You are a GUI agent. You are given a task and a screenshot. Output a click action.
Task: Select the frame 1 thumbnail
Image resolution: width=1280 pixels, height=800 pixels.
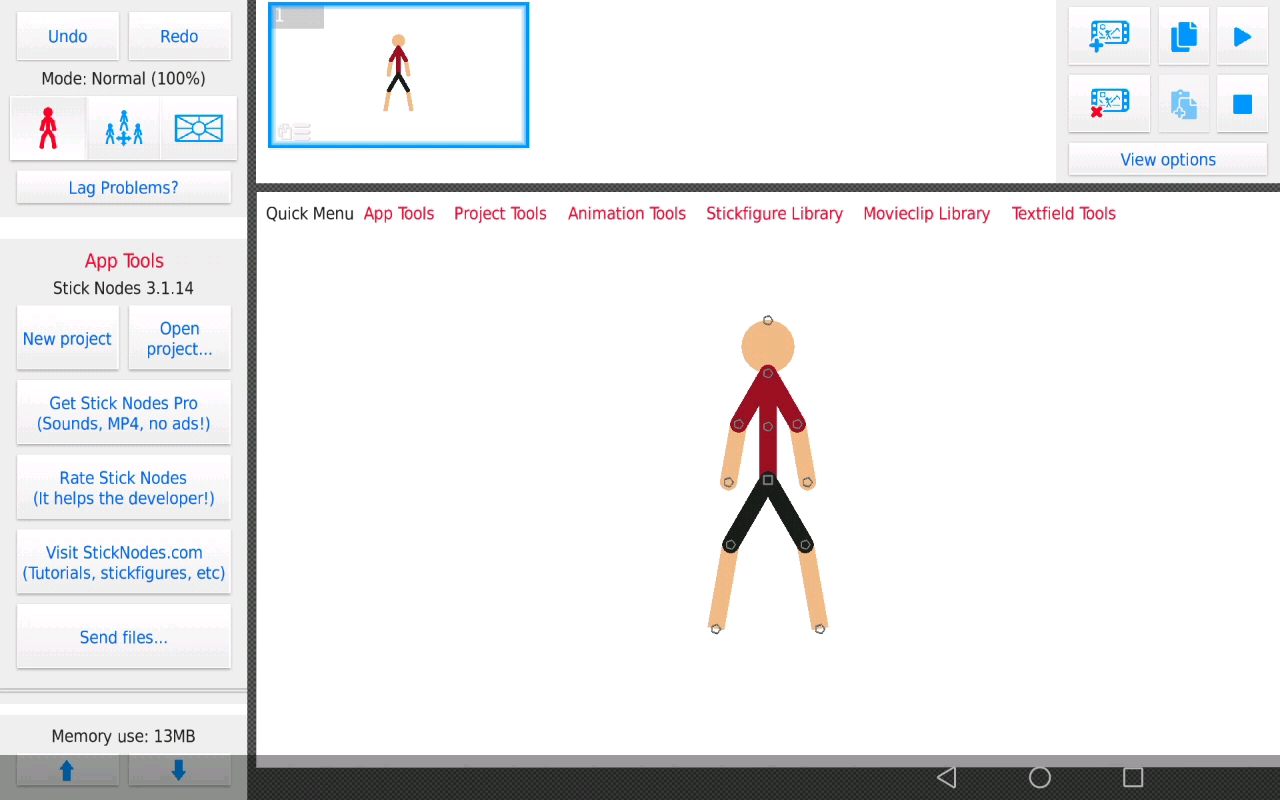(x=398, y=75)
